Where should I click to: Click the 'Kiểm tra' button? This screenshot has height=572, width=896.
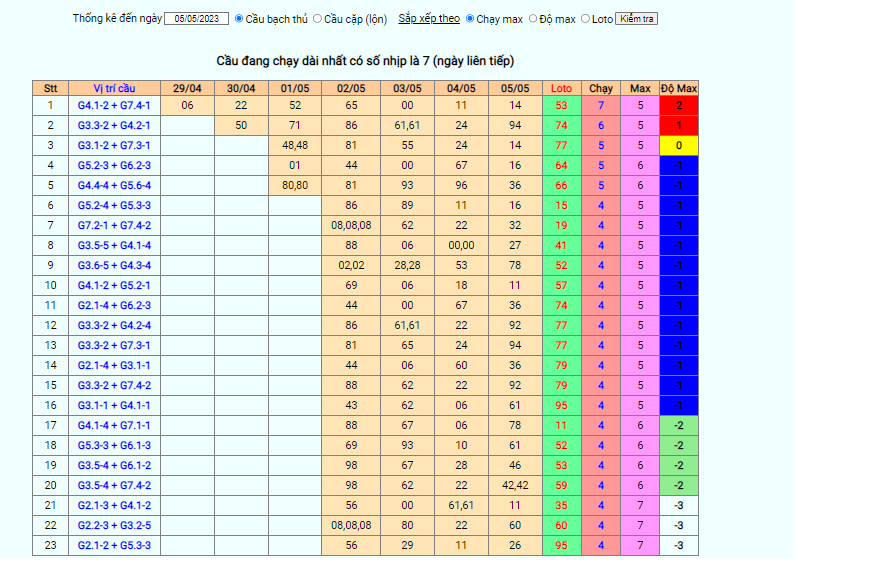636,19
